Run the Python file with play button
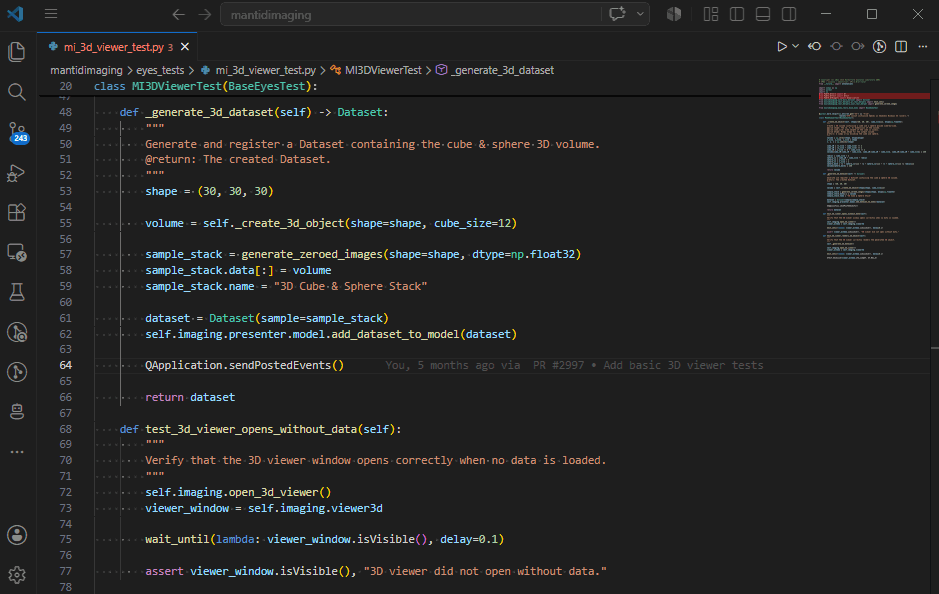 point(782,46)
